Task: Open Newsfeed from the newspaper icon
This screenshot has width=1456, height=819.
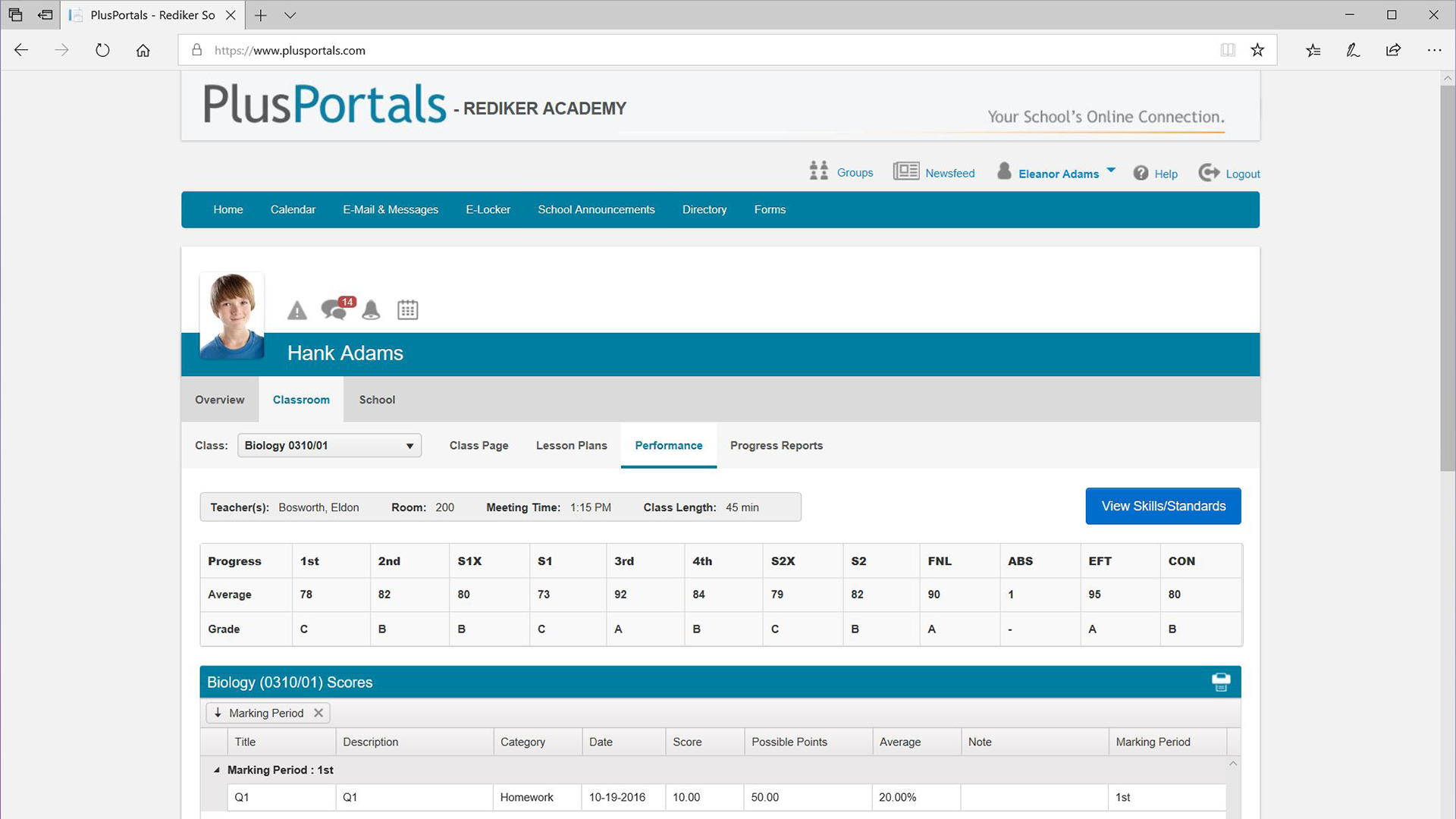Action: tap(905, 171)
